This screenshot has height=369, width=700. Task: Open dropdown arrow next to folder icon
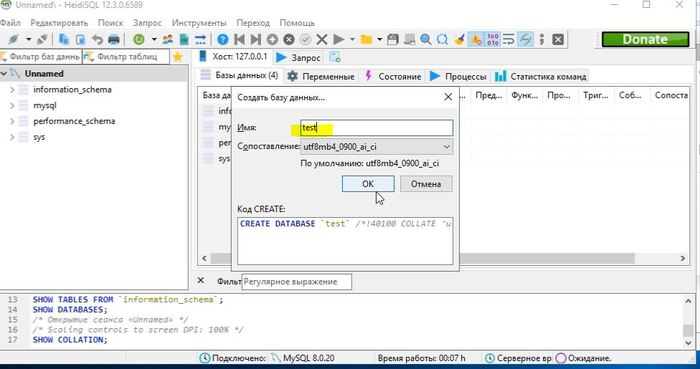pos(379,40)
